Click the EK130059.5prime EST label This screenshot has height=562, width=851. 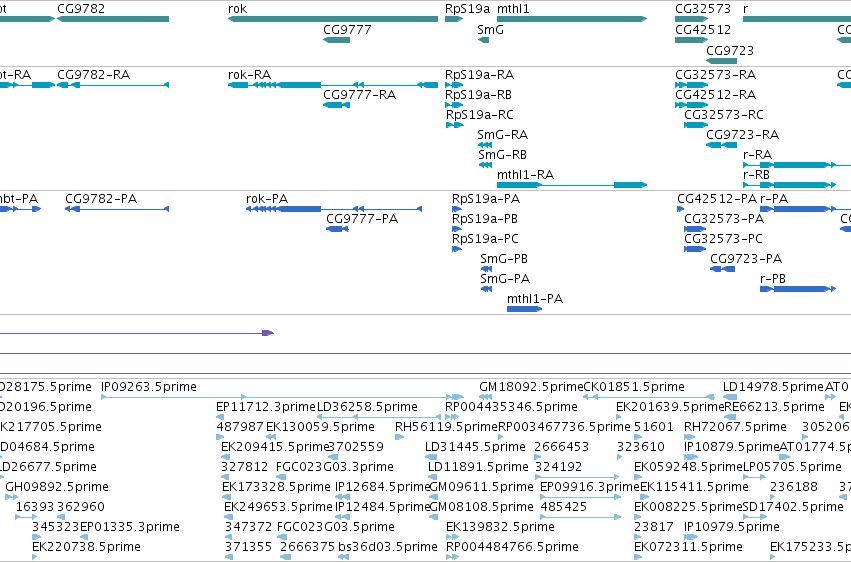pyautogui.click(x=320, y=427)
